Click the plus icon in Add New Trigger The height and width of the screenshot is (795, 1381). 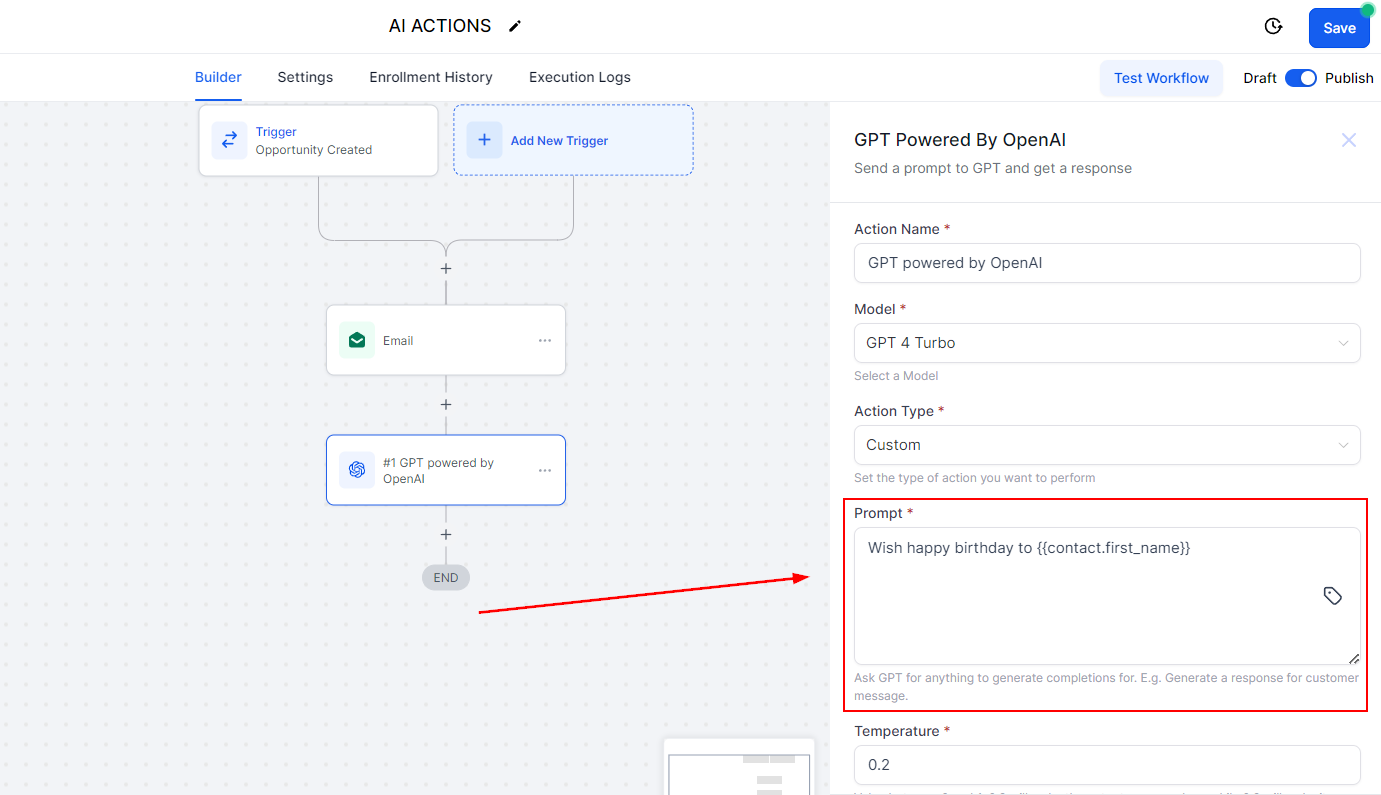484,141
